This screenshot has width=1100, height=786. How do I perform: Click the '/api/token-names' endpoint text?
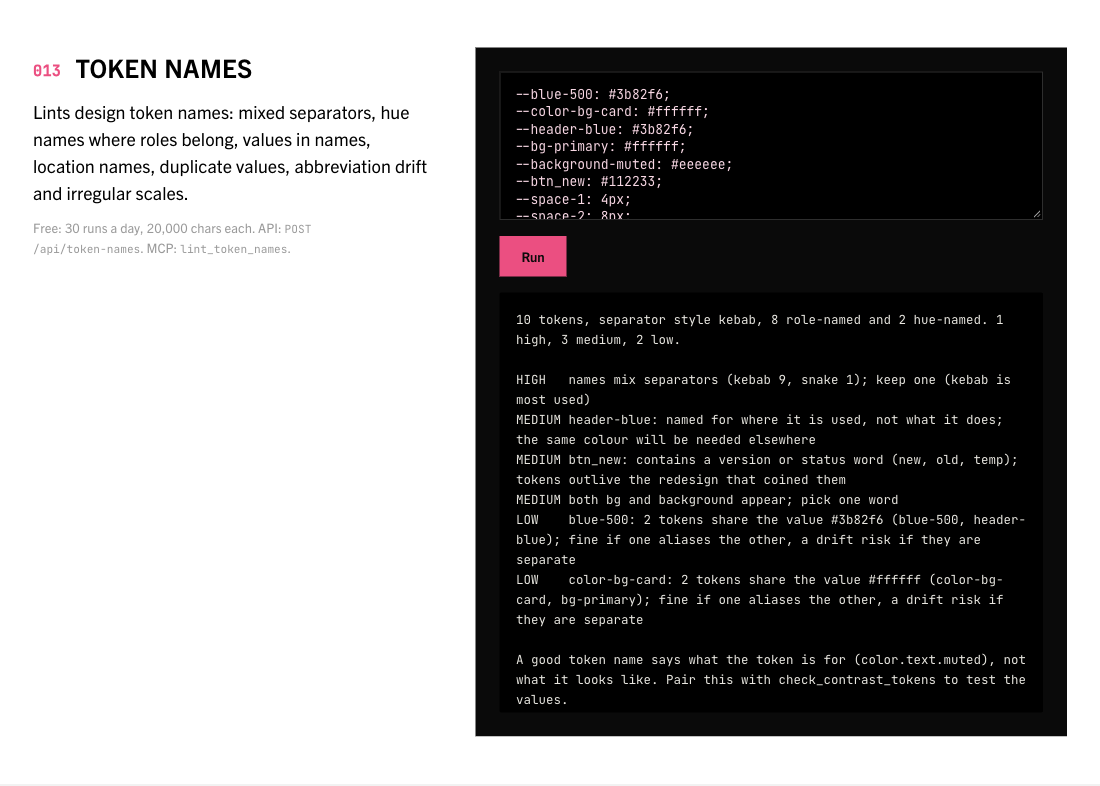(x=87, y=249)
